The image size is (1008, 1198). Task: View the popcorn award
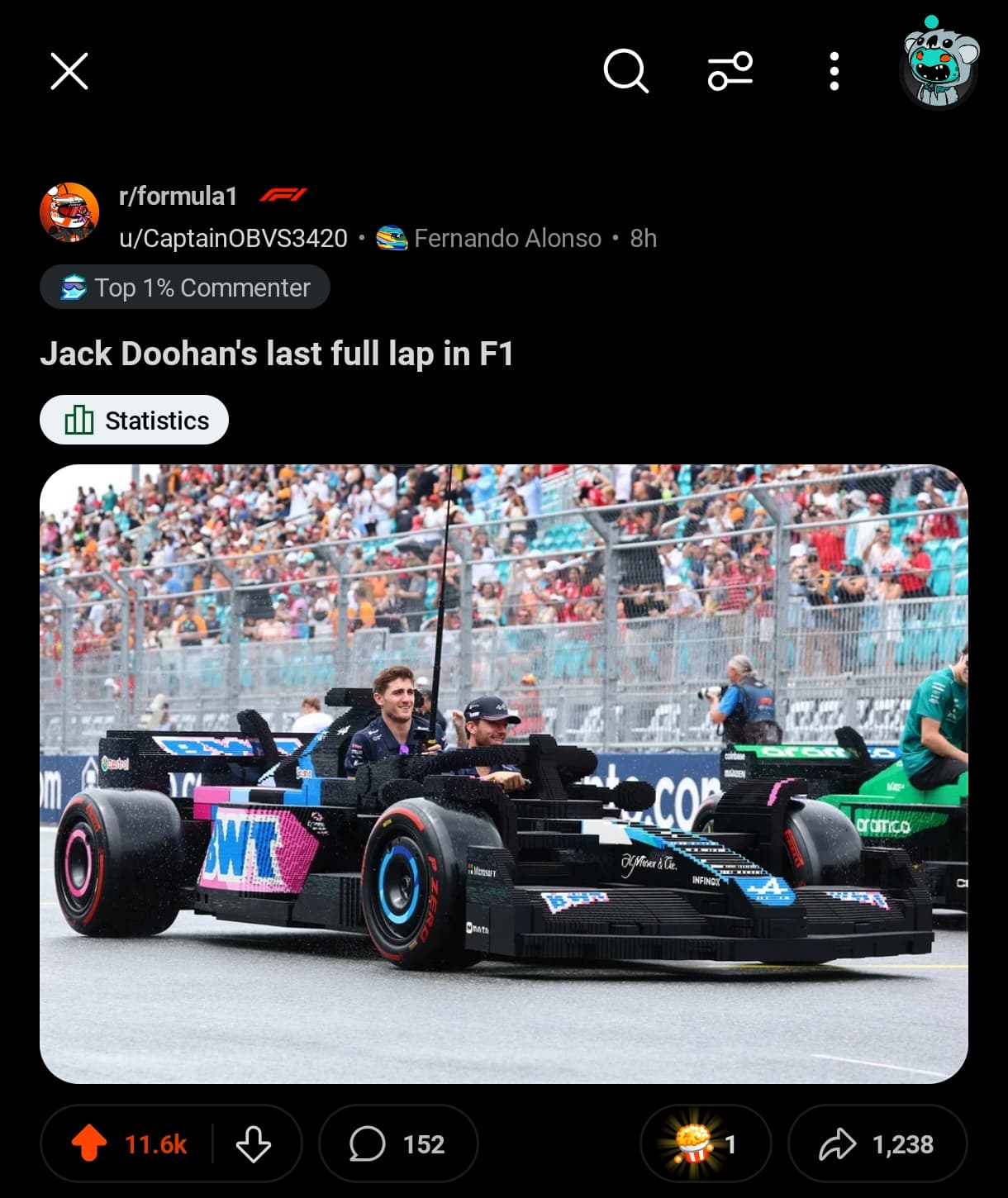point(706,1144)
